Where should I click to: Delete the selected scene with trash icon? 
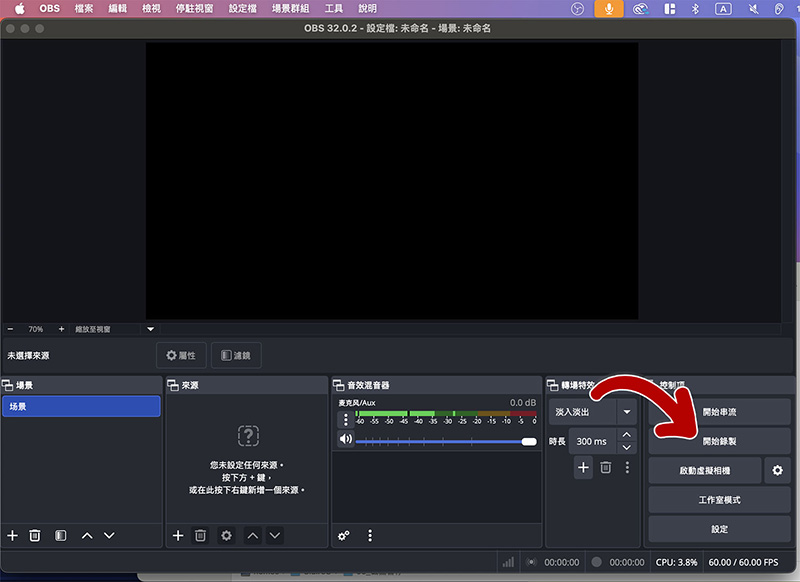(x=35, y=536)
